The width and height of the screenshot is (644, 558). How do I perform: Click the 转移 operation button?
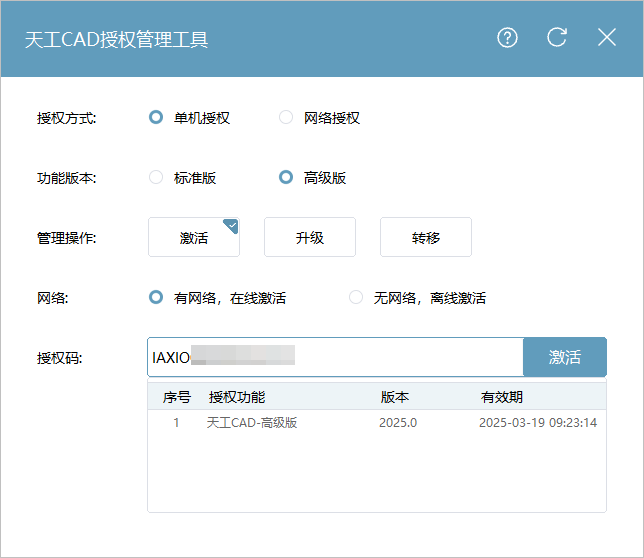(x=426, y=237)
